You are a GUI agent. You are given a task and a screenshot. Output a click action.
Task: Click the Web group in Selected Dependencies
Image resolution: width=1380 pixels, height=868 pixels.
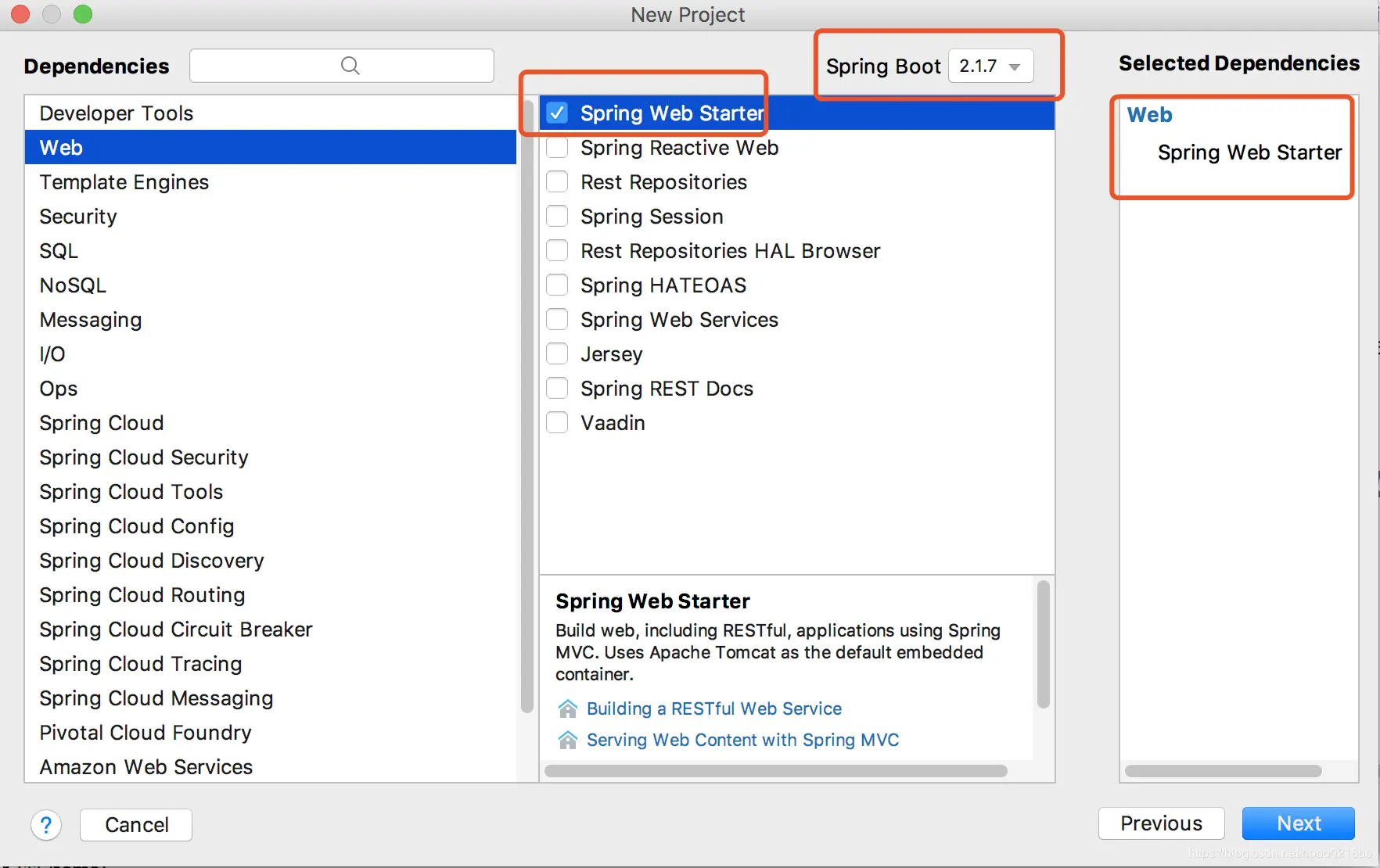(x=1149, y=115)
